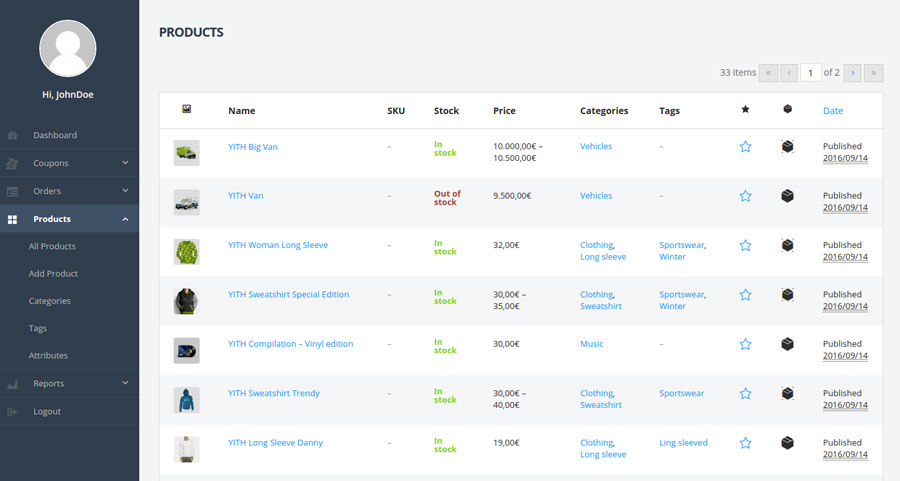This screenshot has width=900, height=481.
Task: Click the Logout icon in sidebar
Action: (x=12, y=411)
